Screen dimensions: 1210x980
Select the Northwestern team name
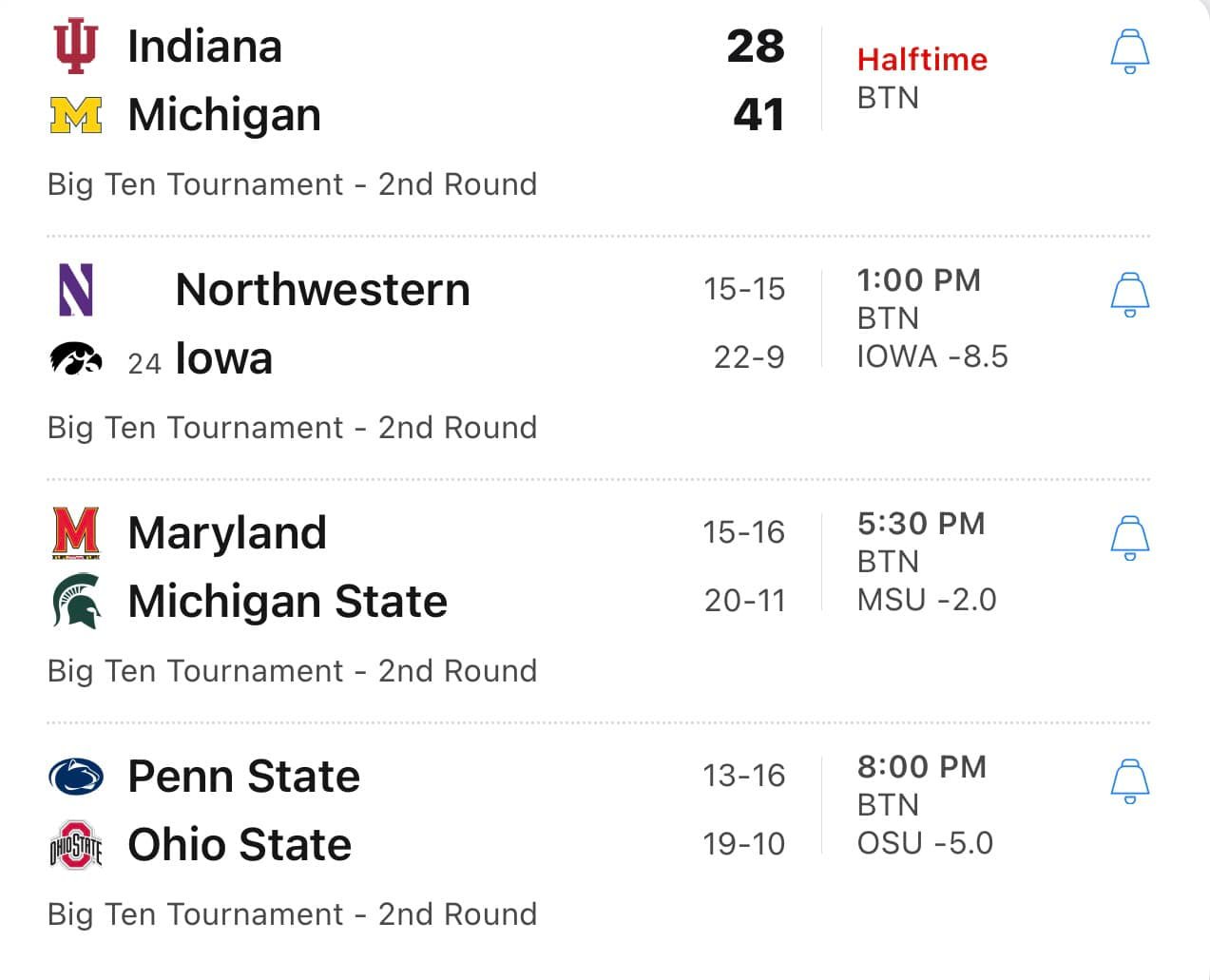[322, 289]
